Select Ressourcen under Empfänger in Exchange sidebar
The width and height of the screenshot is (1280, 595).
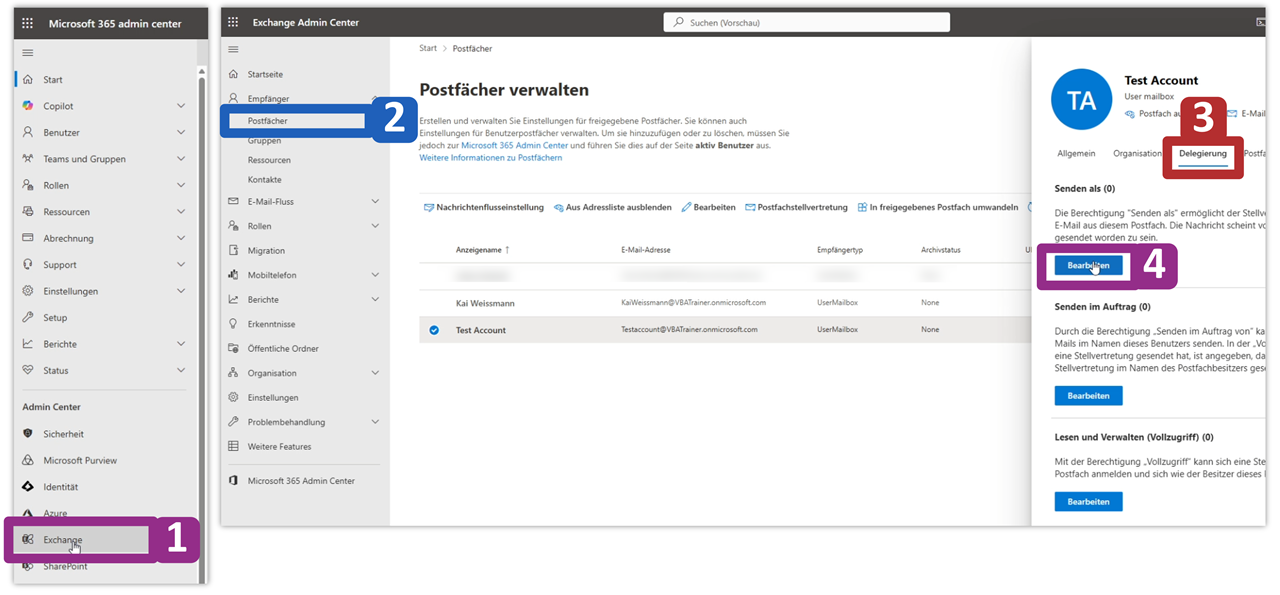point(269,160)
